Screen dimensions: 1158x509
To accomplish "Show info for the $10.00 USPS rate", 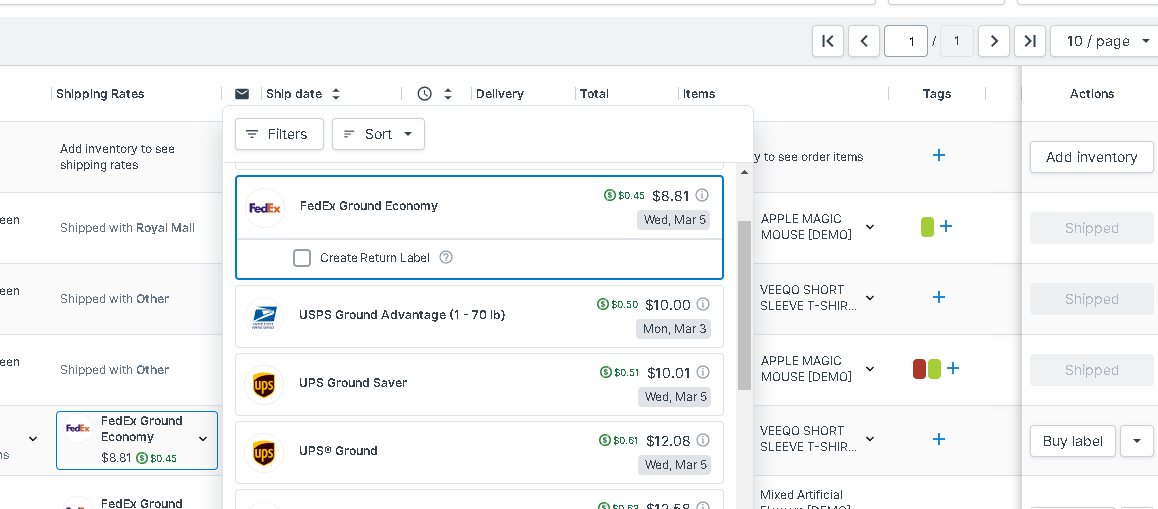I will coord(703,304).
